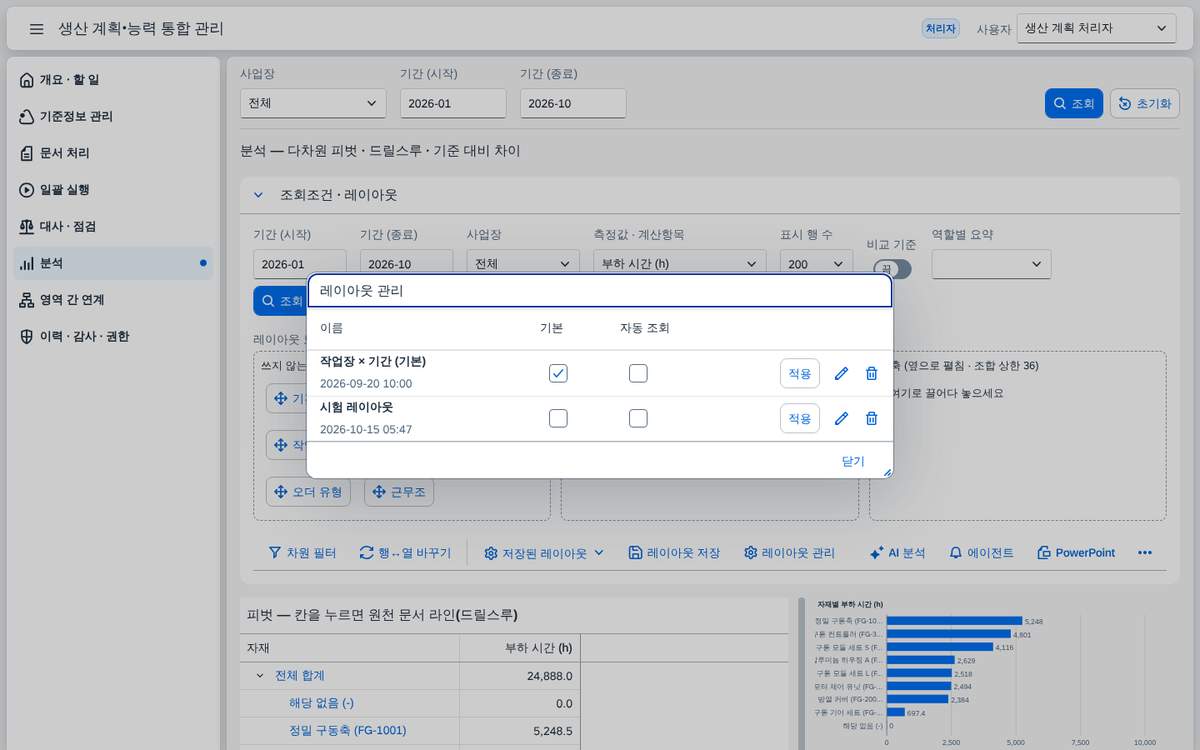This screenshot has width=1200, height=750.
Task: Open 일괄 실행 sidebar item
Action: pyautogui.click(x=114, y=190)
